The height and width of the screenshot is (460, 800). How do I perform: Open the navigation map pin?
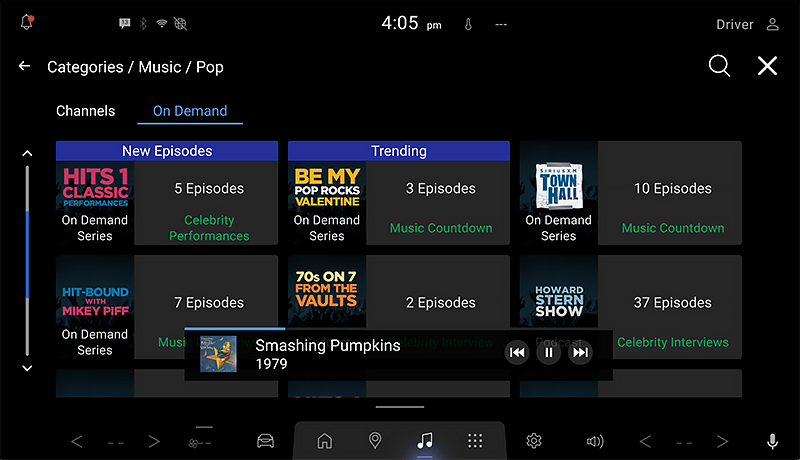point(375,441)
